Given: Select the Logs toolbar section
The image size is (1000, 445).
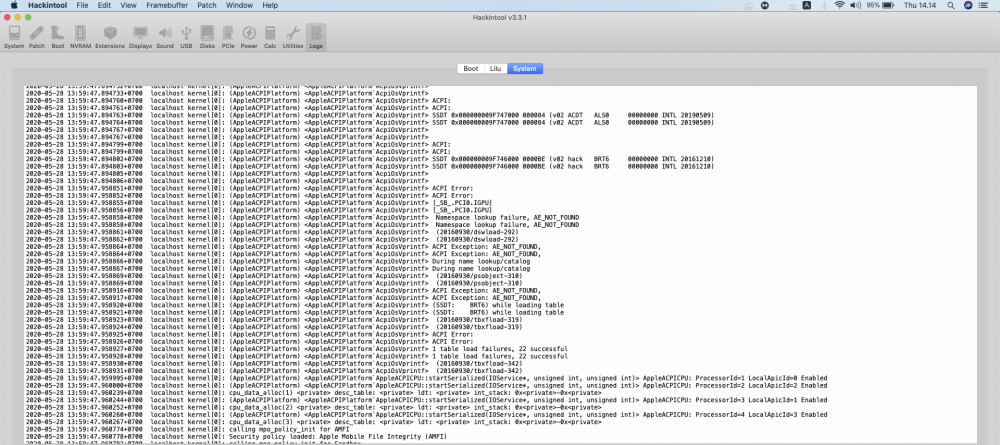Looking at the screenshot, I should (x=316, y=37).
